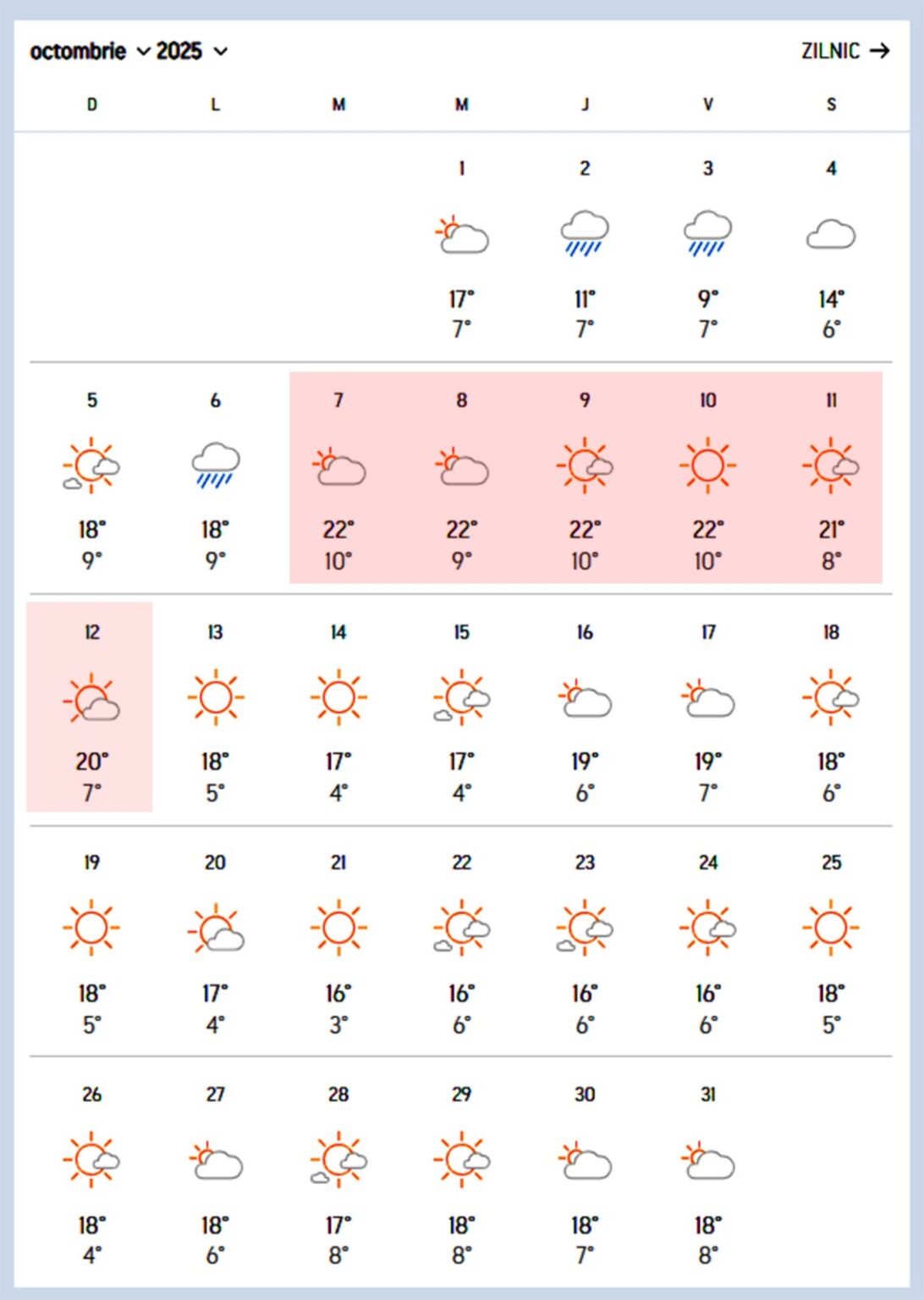Click the S weekday column header
The image size is (924, 1300).
tap(831, 104)
